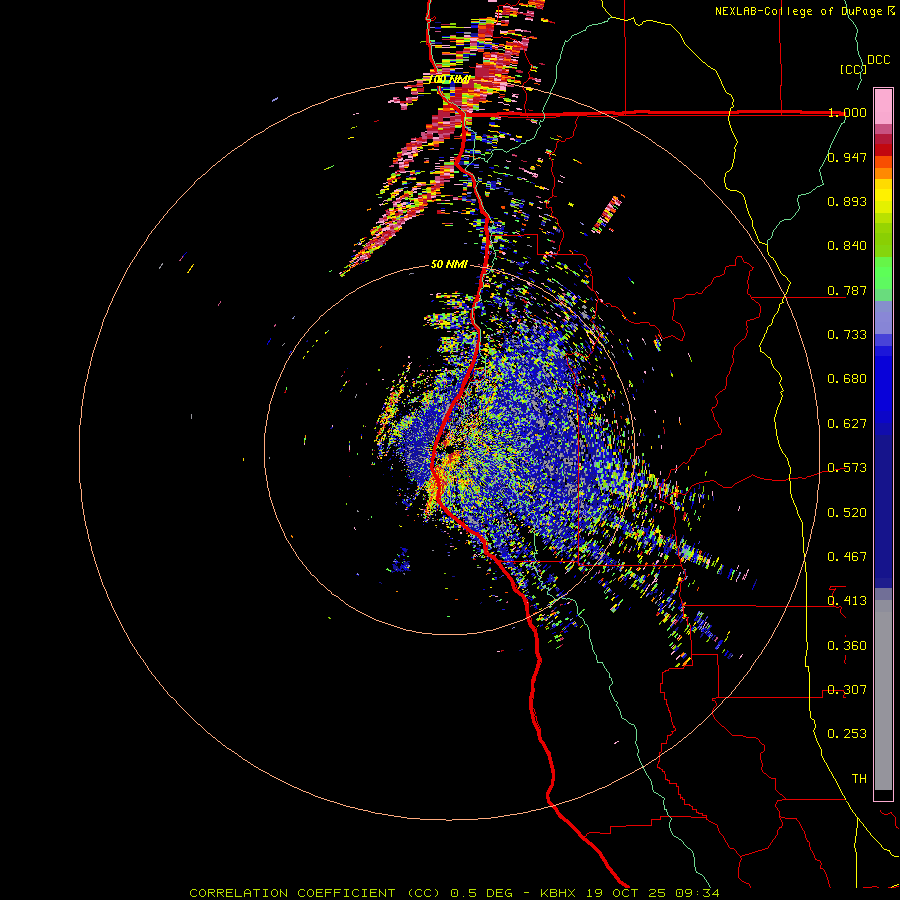This screenshot has width=900, height=900.
Task: Click the 0.467 legend value
Action: (847, 557)
